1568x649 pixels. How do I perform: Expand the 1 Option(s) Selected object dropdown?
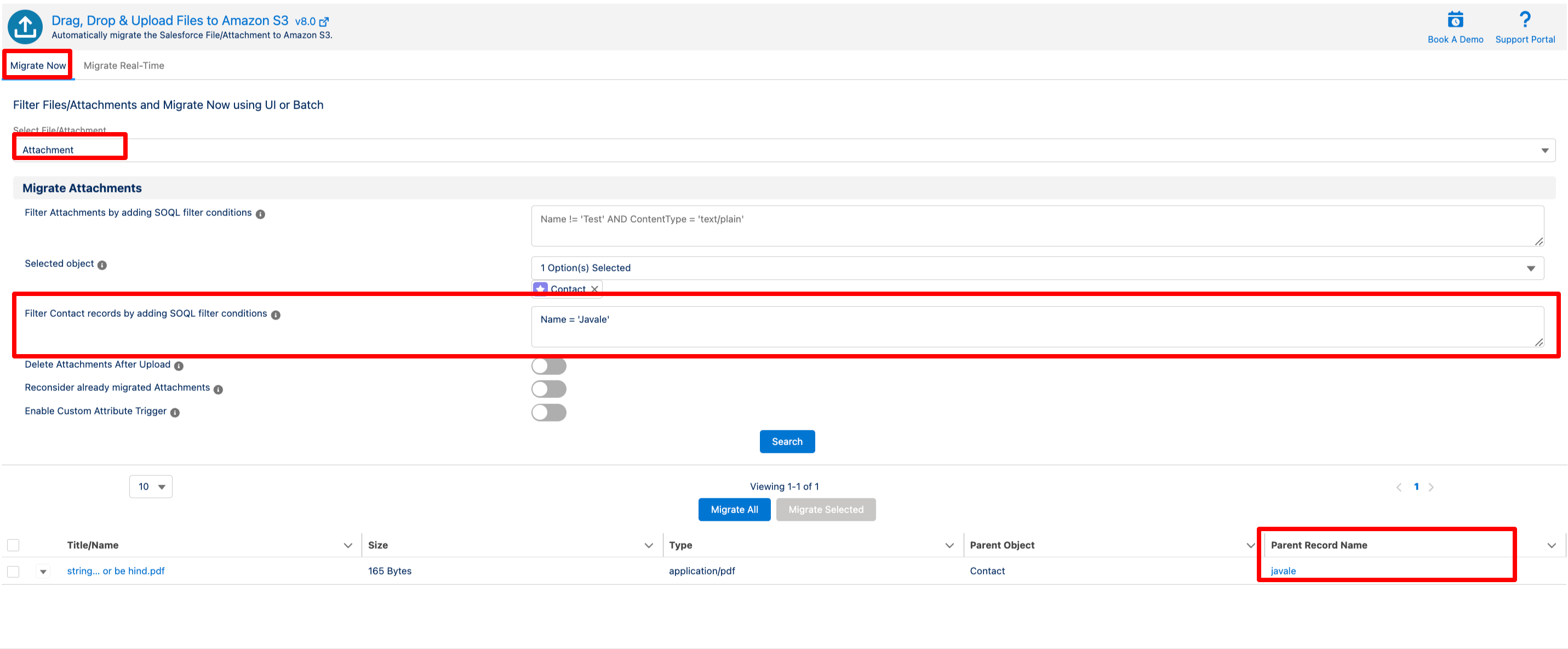click(1037, 269)
